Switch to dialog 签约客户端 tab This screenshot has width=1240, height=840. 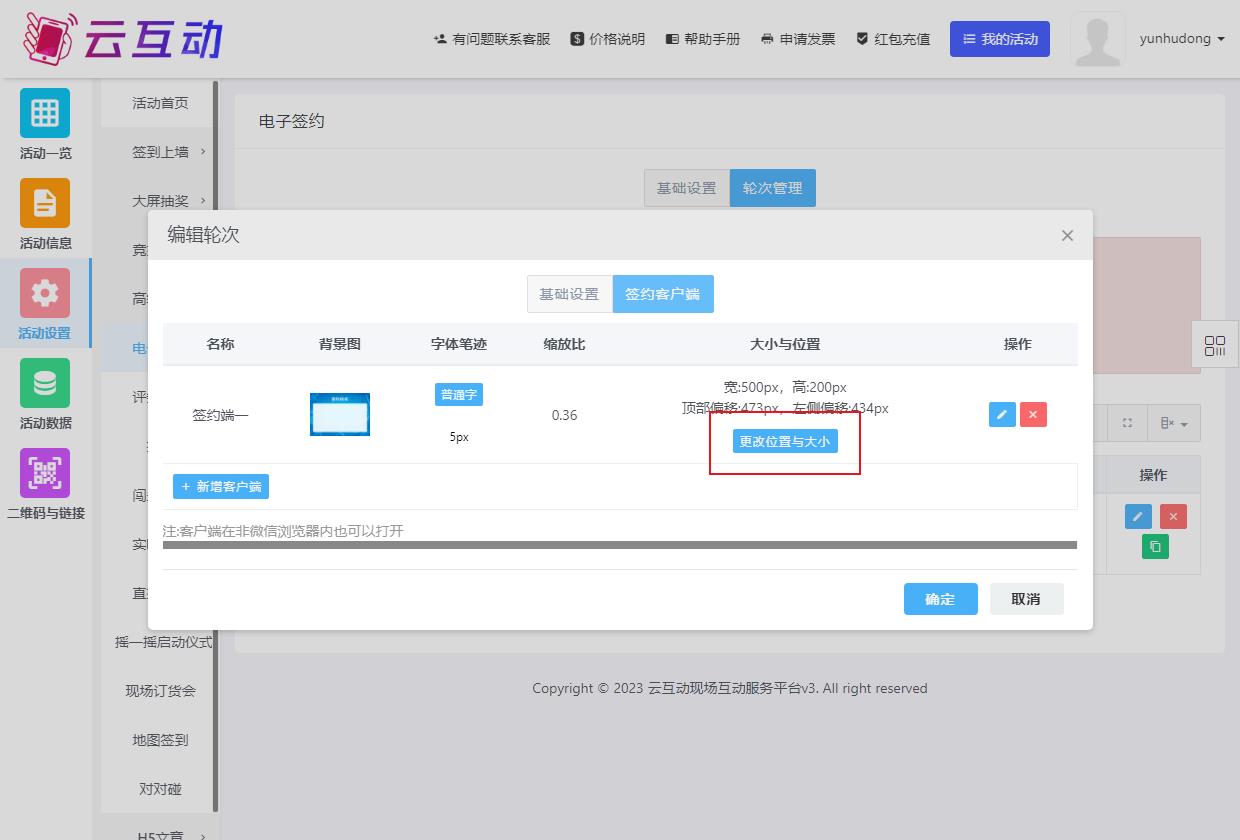tap(663, 294)
